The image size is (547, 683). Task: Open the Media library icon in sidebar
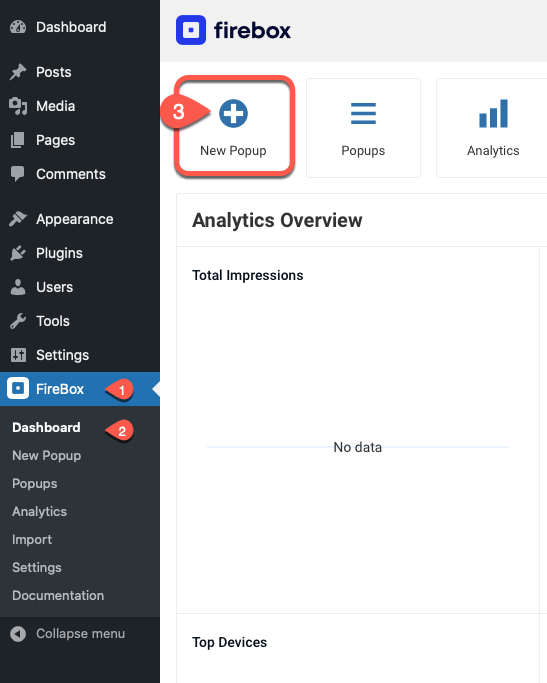18,106
